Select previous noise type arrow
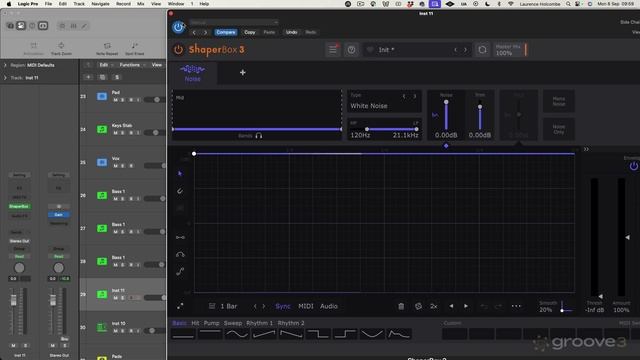 click(x=404, y=96)
